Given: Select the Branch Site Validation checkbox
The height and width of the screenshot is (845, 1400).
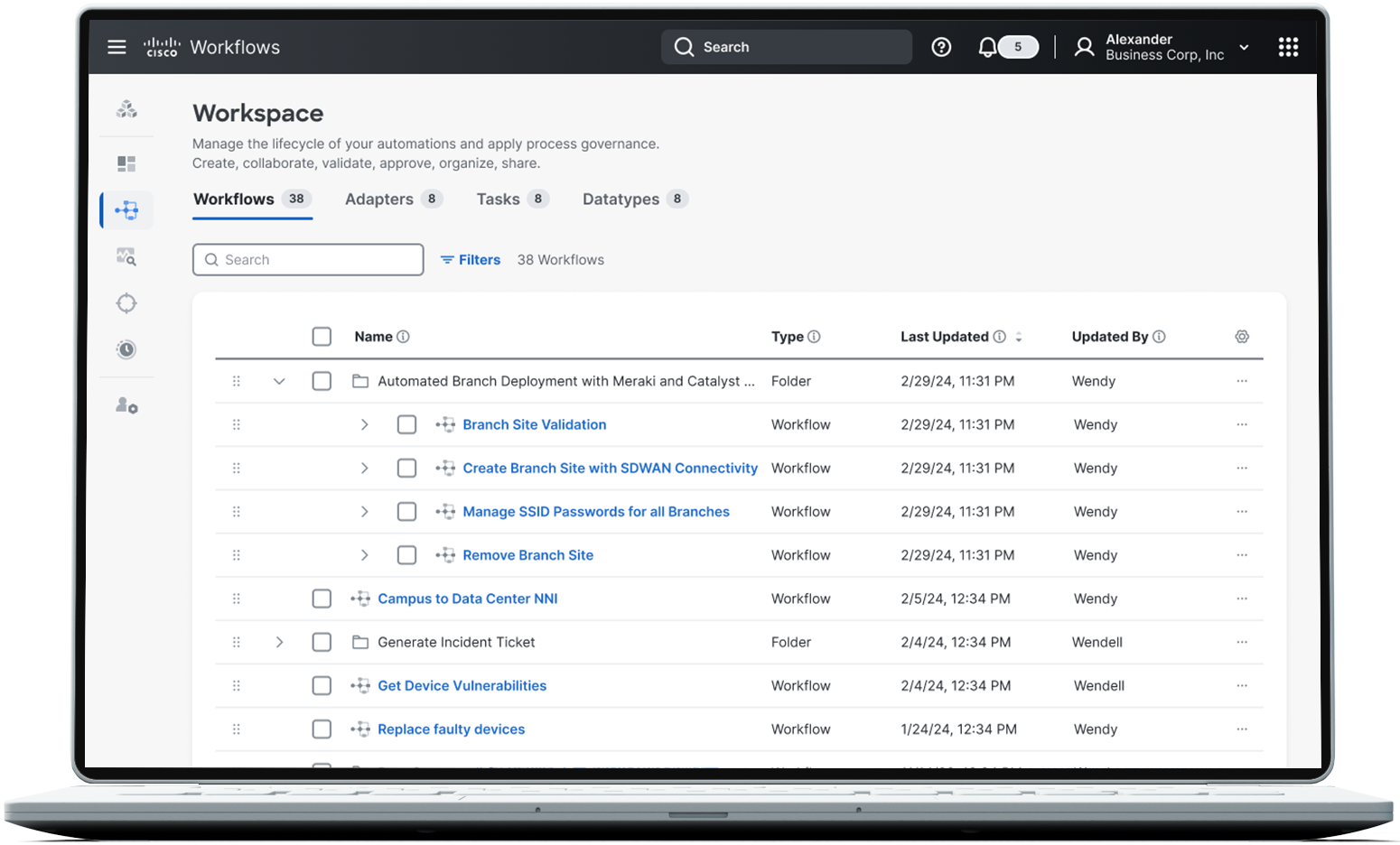Looking at the screenshot, I should click(406, 424).
